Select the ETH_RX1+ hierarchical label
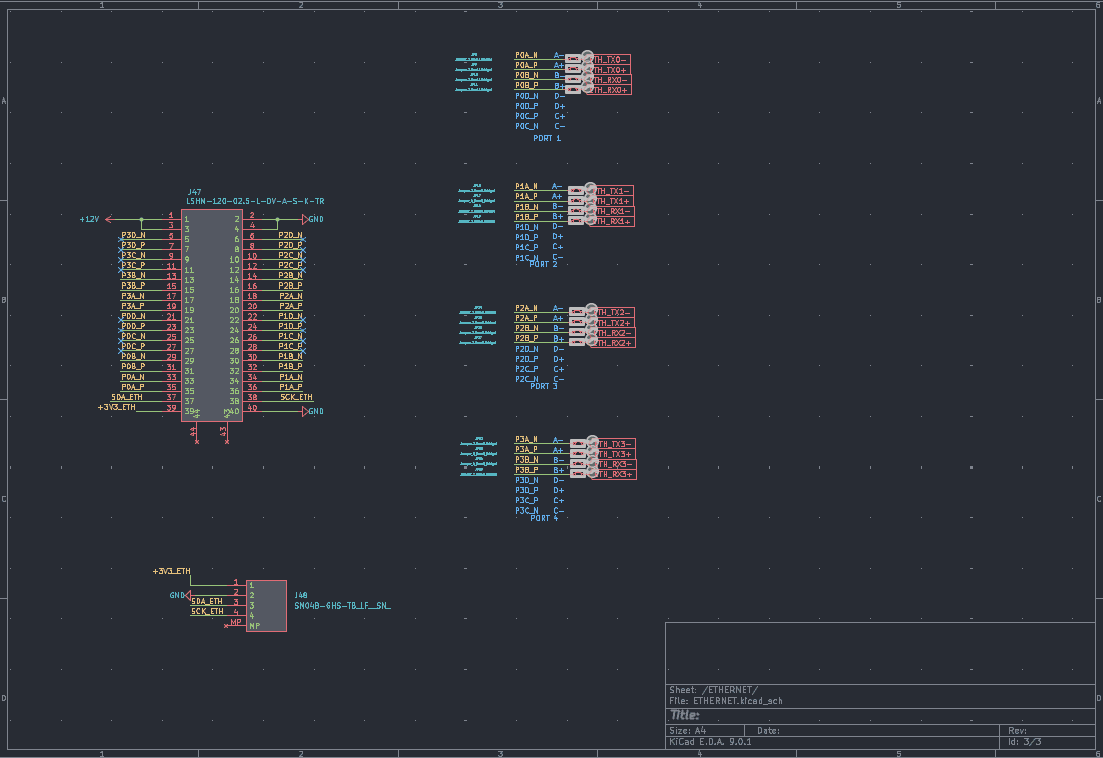 (613, 221)
